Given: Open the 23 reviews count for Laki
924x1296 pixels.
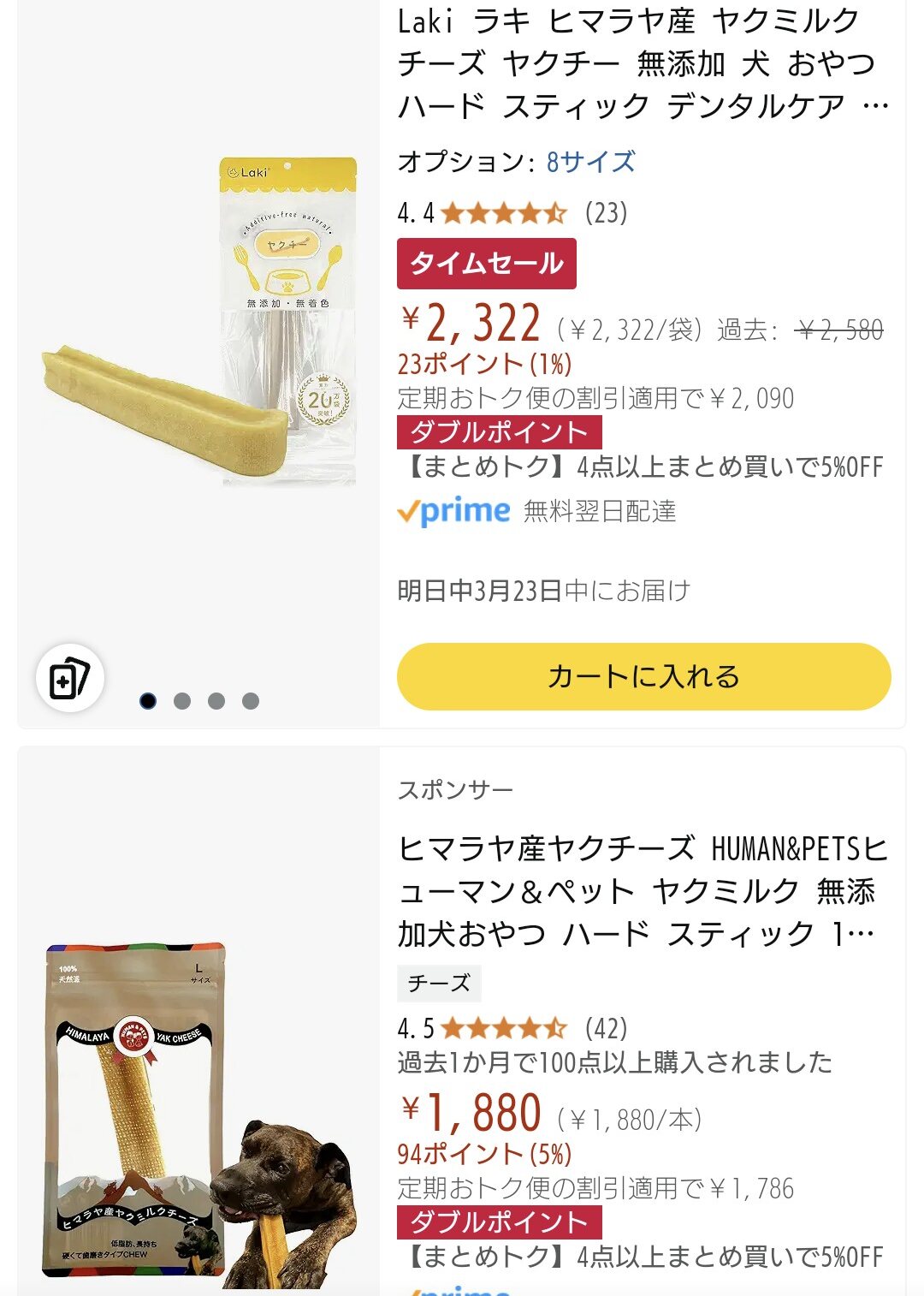Looking at the screenshot, I should [x=606, y=212].
